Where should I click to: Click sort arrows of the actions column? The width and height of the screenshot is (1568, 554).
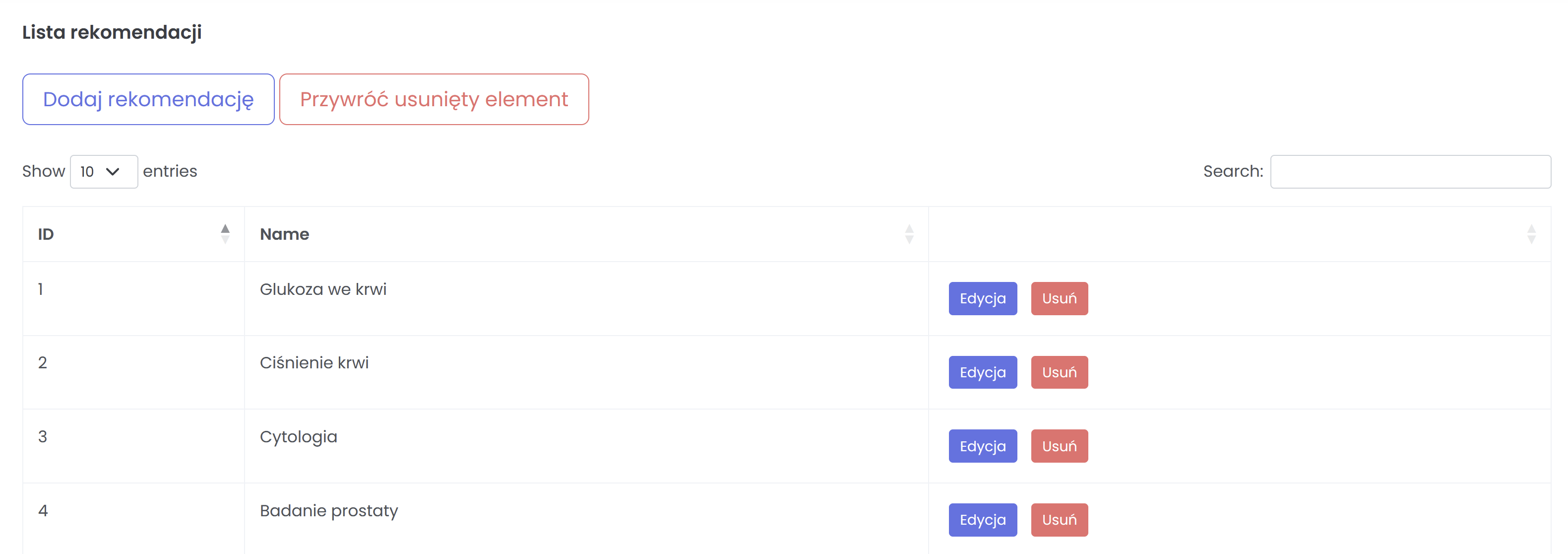click(1531, 234)
